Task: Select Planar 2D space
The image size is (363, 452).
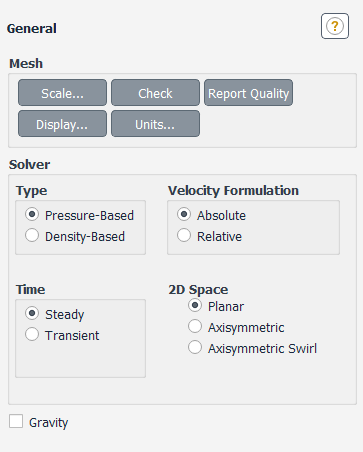Action: 195,305
